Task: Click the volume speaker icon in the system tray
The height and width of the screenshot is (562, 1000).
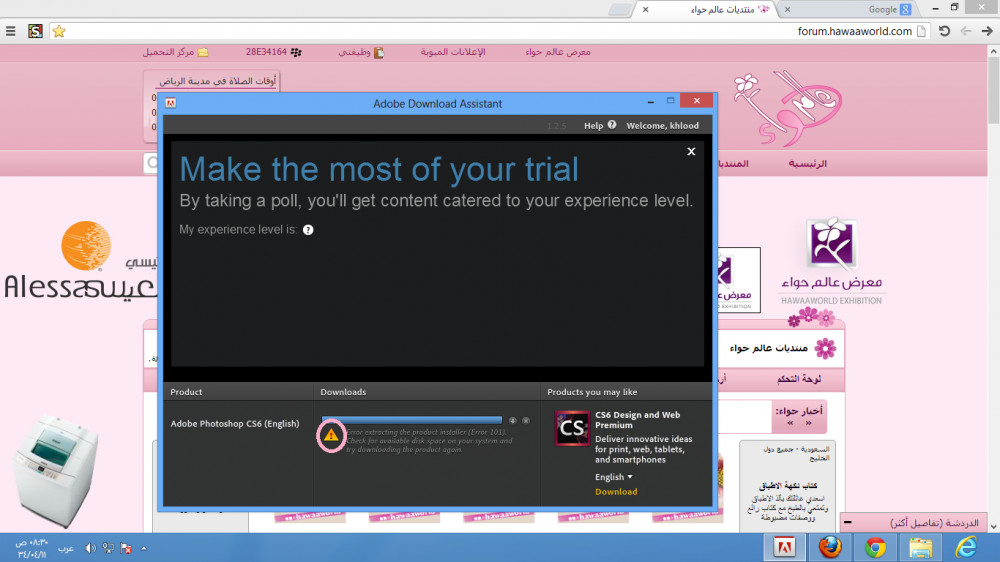Action: 90,548
